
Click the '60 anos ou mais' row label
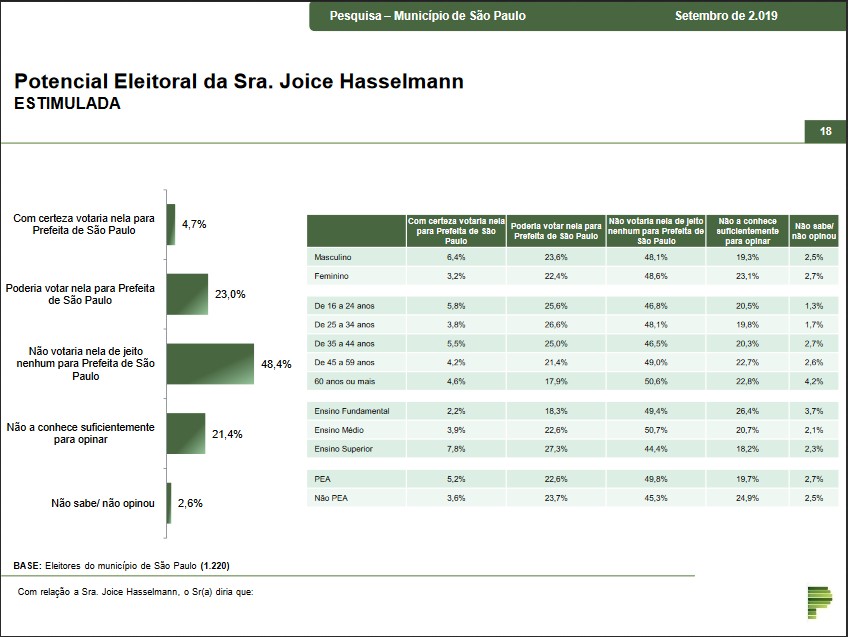click(343, 380)
